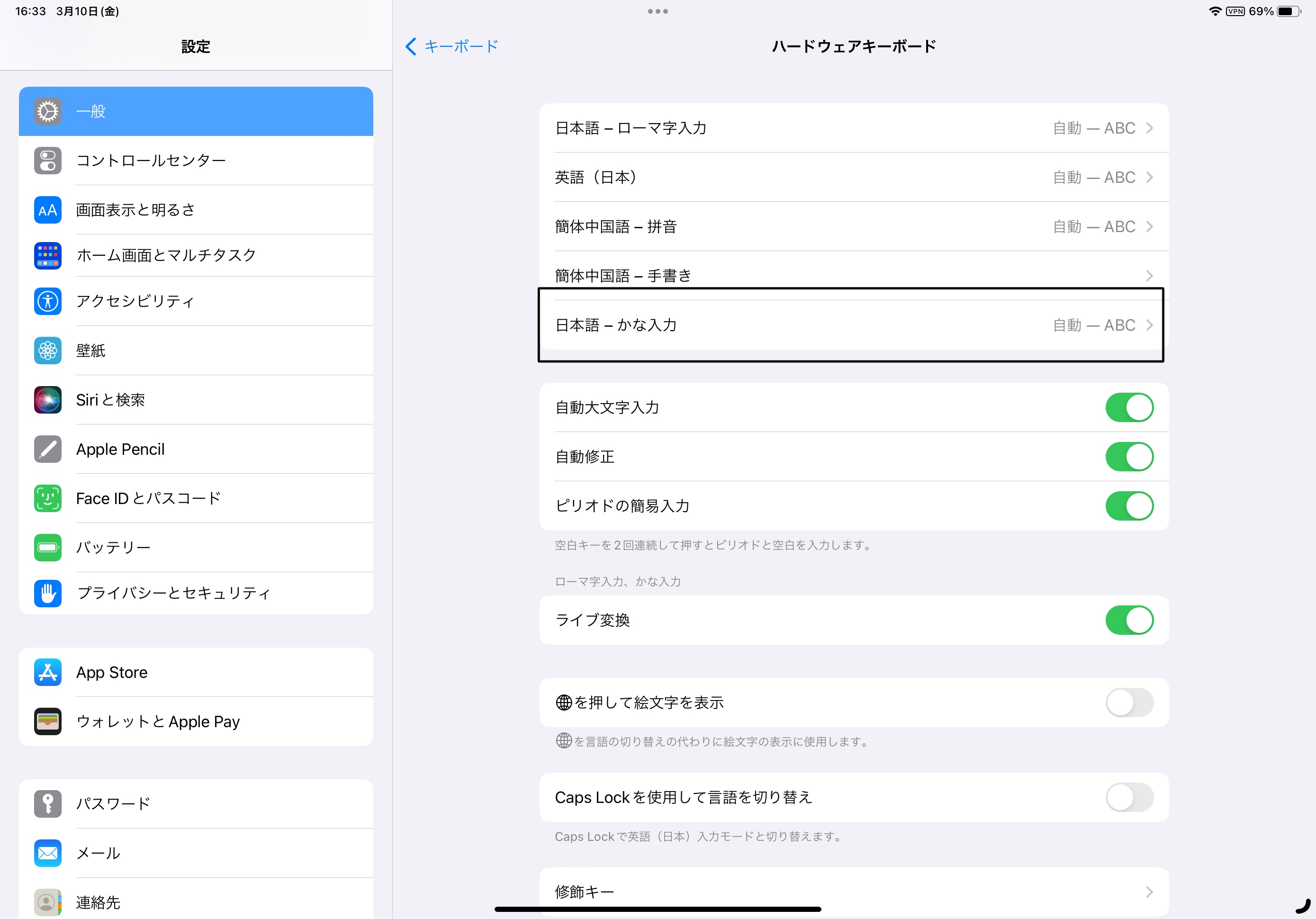Viewport: 1316px width, 919px height.
Task: Open the Wallet and Apple Pay icon
Action: pyautogui.click(x=47, y=721)
